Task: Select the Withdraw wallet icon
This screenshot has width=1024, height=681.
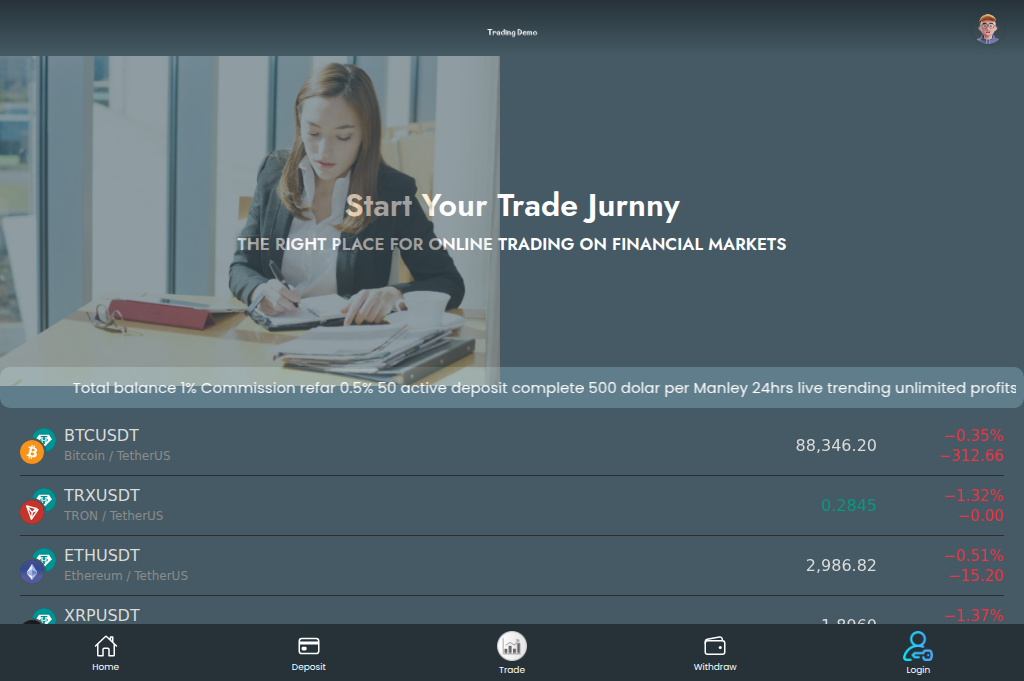Action: pos(714,646)
